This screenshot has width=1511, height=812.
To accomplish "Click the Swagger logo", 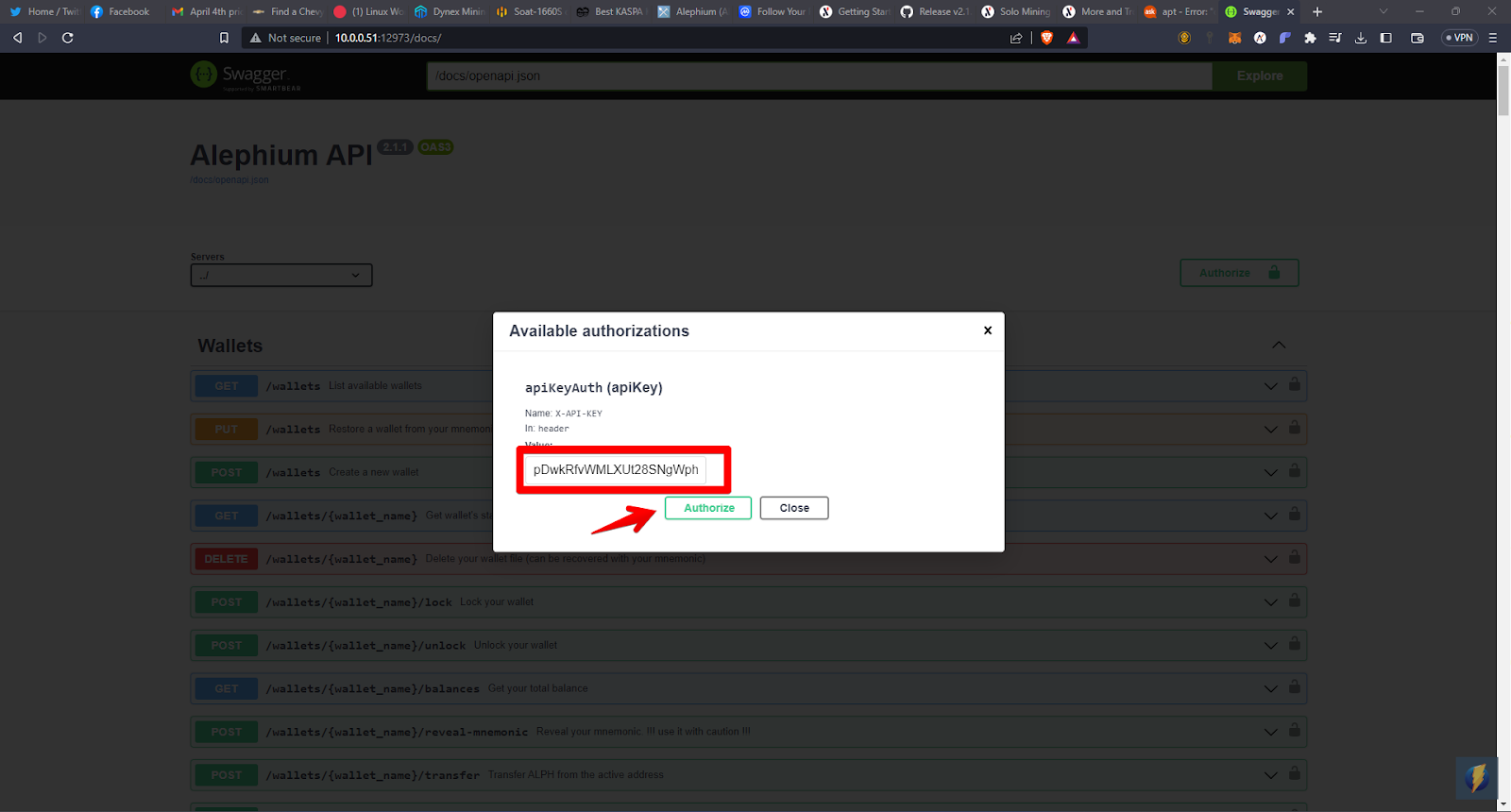I will 246,76.
